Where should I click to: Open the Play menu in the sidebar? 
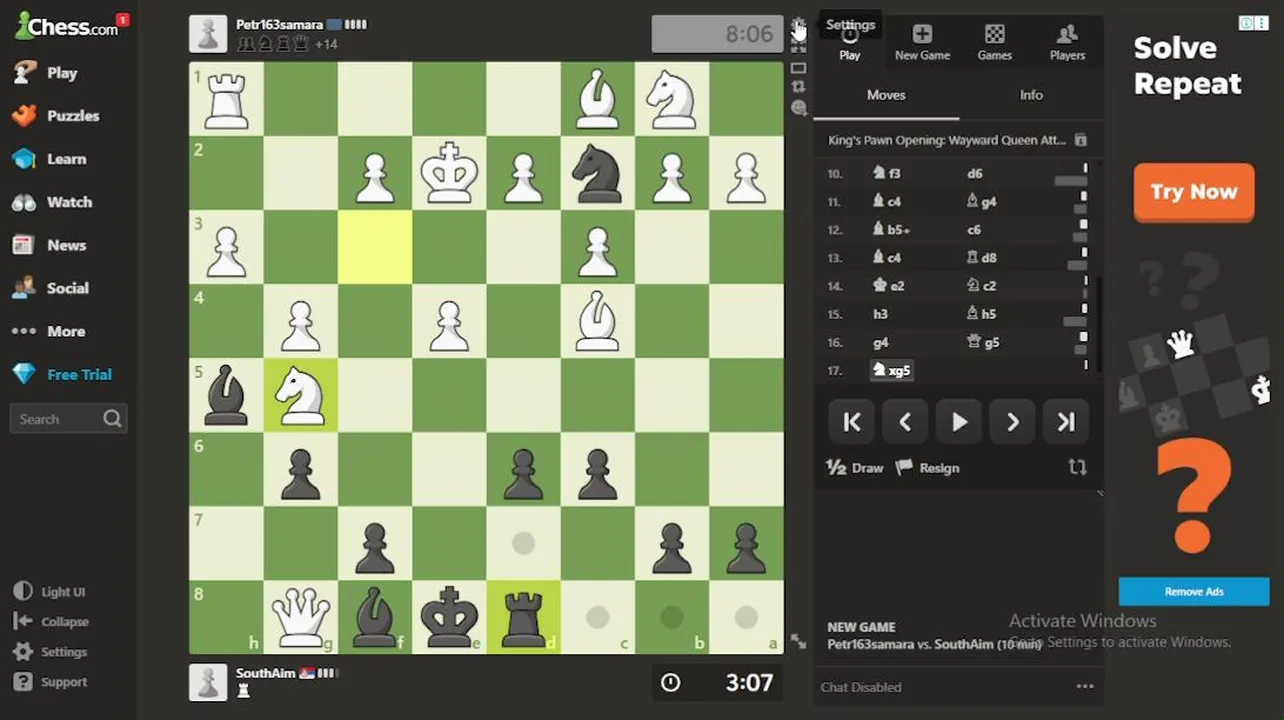coord(46,73)
